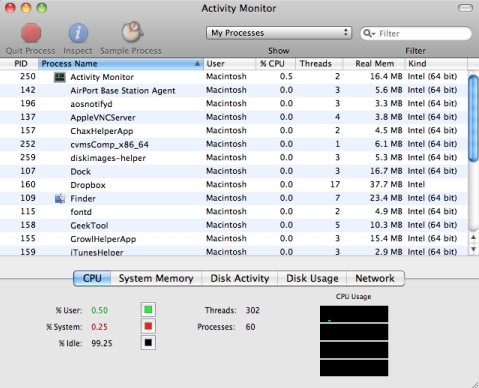Click the window resize grip corner

tap(475, 384)
